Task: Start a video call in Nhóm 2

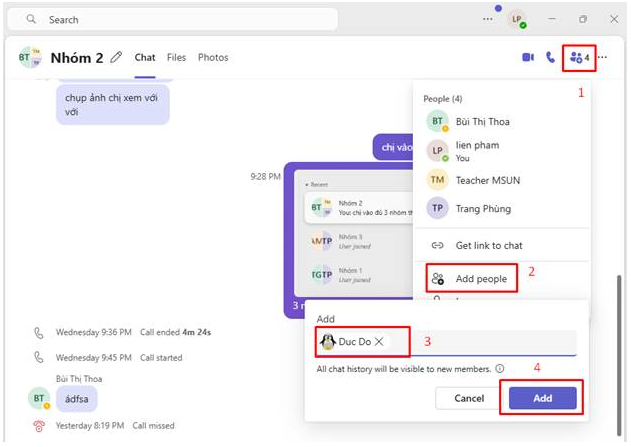Action: pyautogui.click(x=528, y=58)
